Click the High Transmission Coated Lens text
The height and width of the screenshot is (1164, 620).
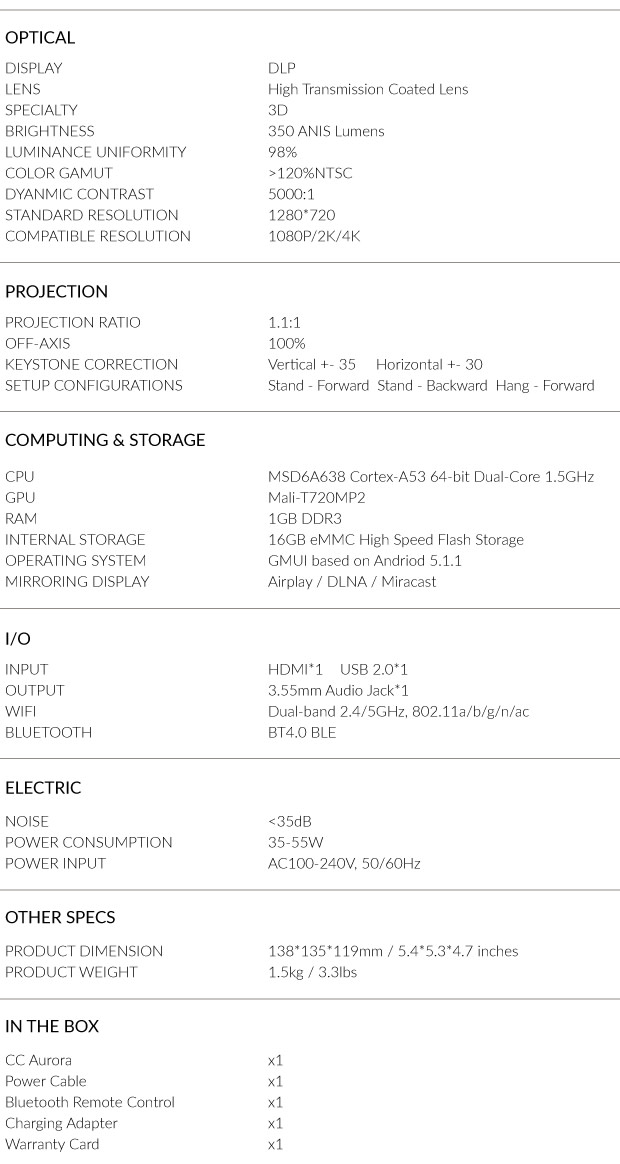pos(368,89)
